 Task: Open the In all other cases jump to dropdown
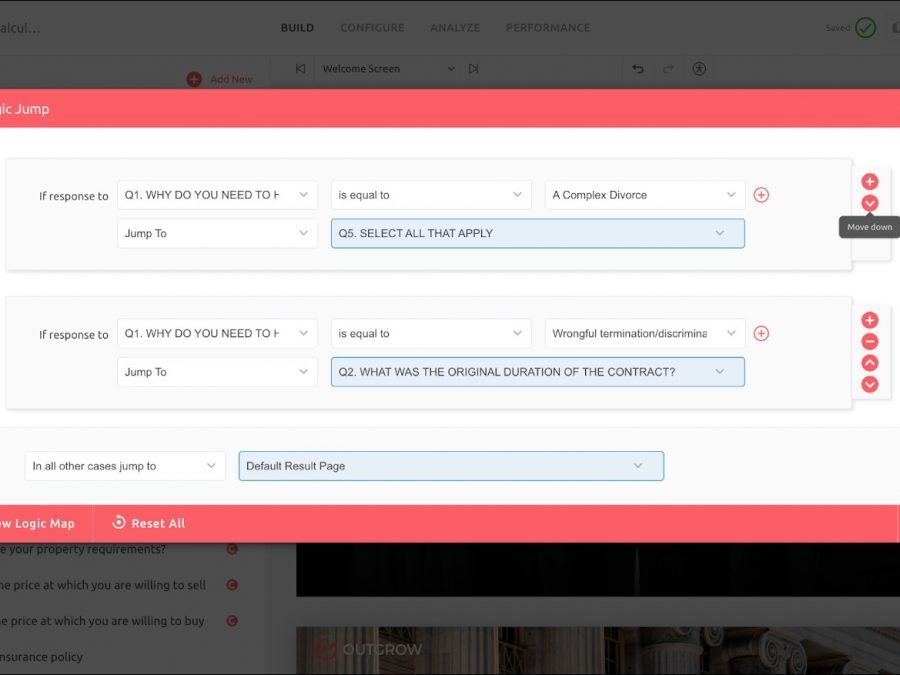pos(125,466)
